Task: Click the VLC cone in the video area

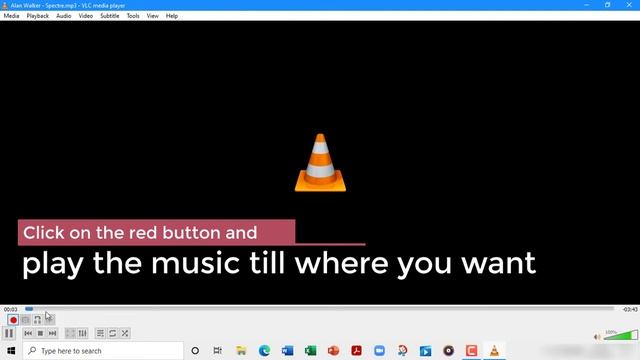Action: pyautogui.click(x=320, y=162)
